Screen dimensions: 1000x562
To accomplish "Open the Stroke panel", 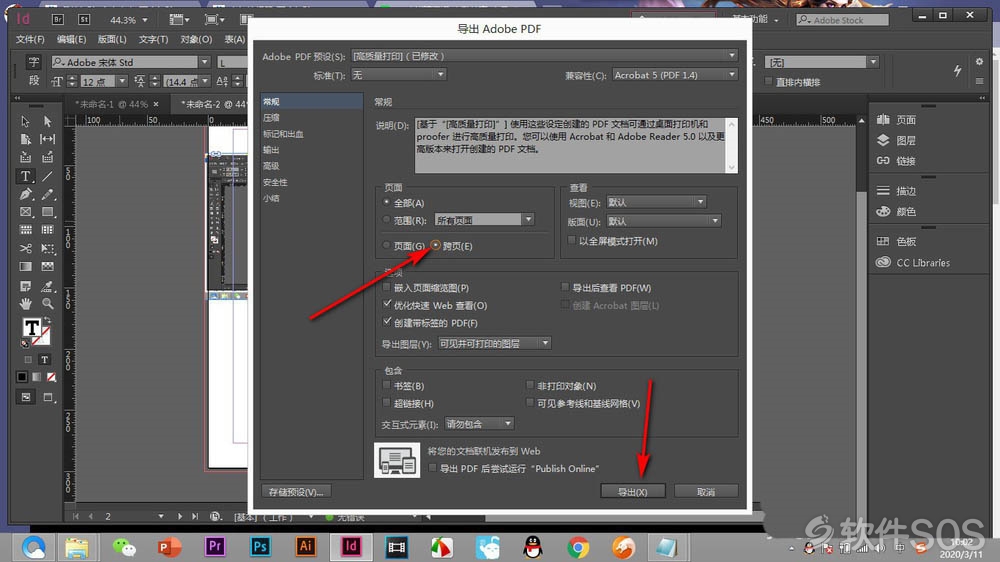I will [x=897, y=191].
